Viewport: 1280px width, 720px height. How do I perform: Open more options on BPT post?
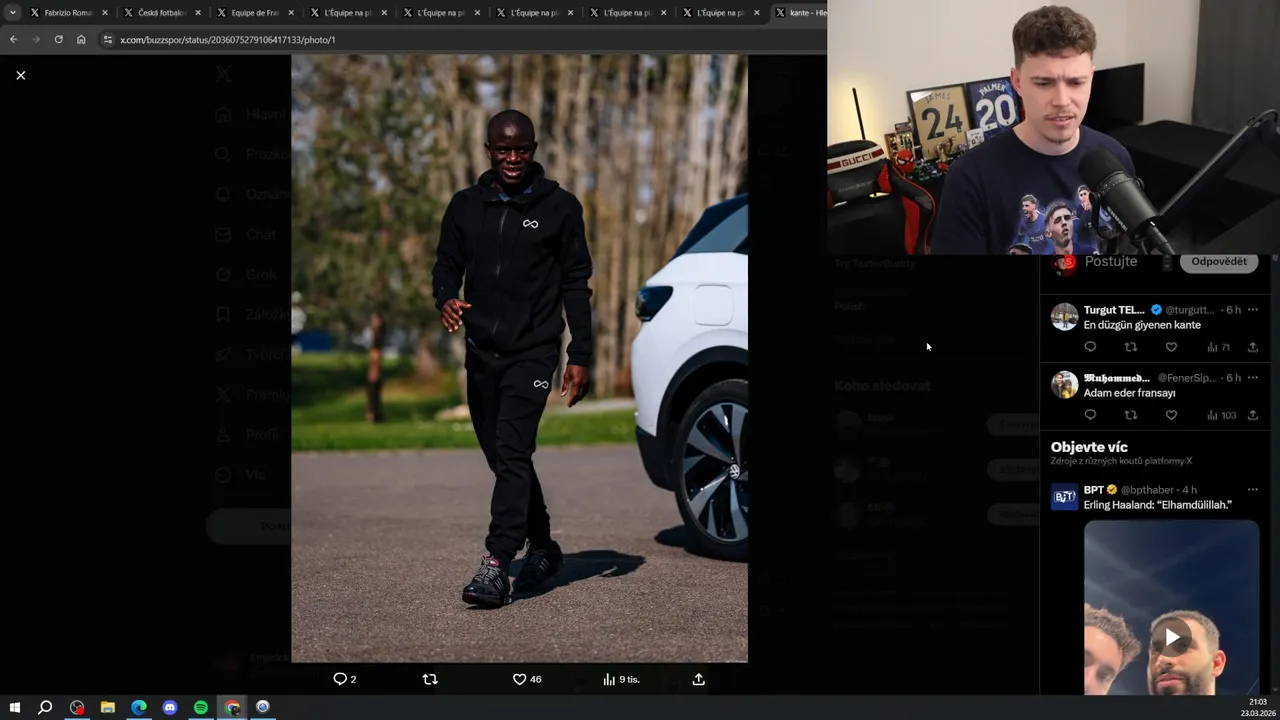click(1252, 490)
